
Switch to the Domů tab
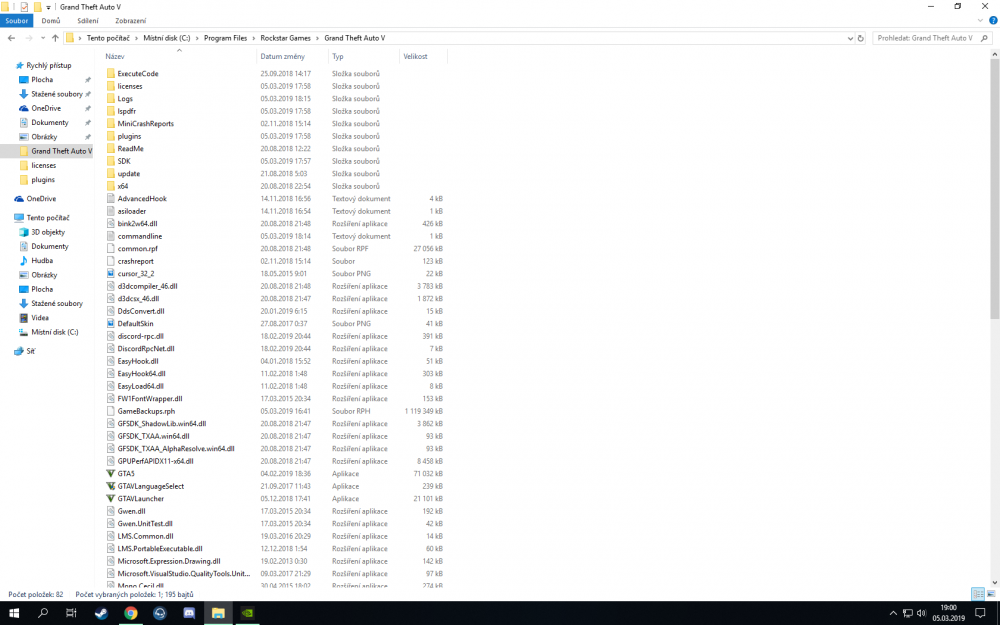click(x=50, y=21)
